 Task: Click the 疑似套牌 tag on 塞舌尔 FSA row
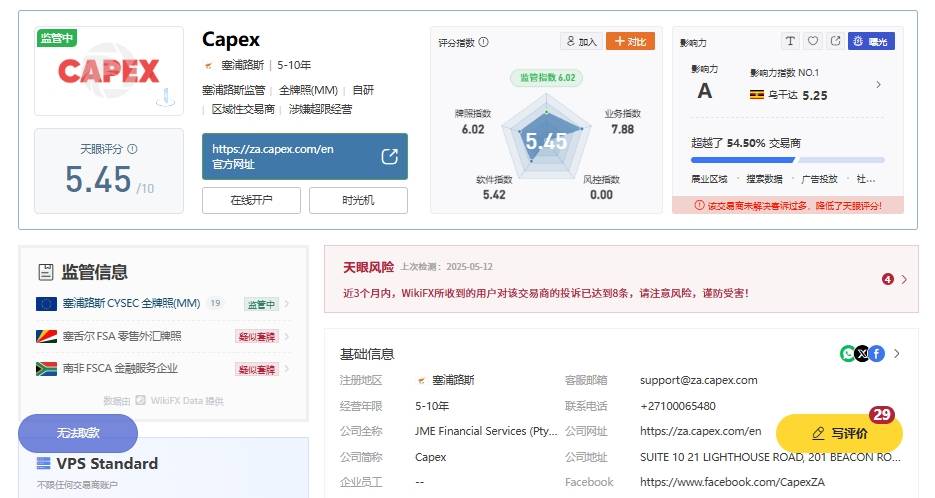point(257,337)
